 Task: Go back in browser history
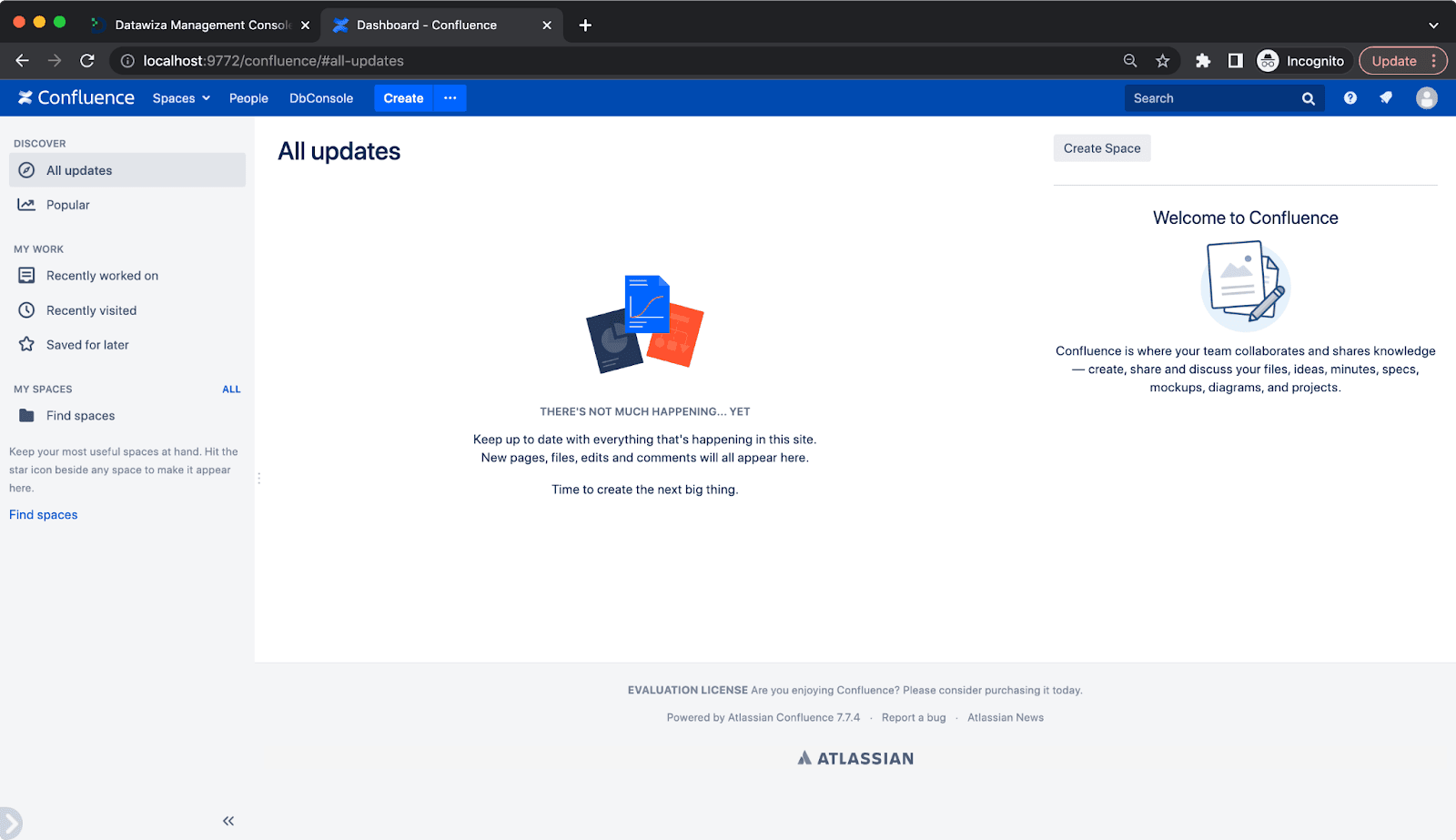click(x=23, y=61)
